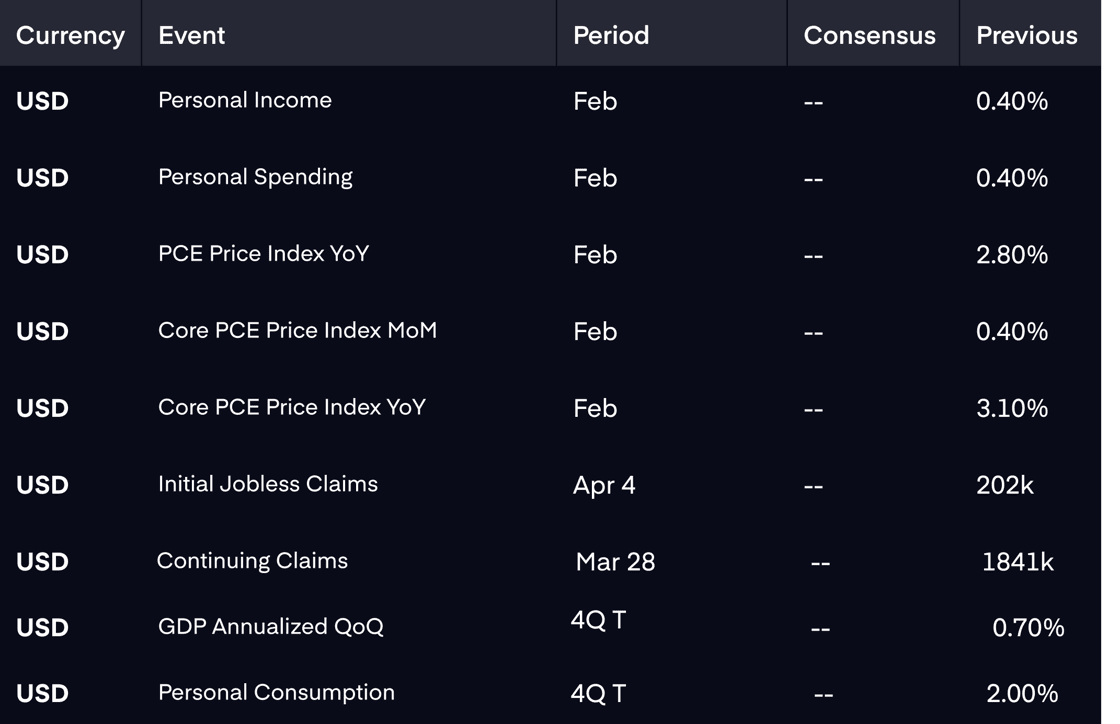This screenshot has width=1120, height=724.
Task: Click the 1841k previous value
Action: (1018, 563)
